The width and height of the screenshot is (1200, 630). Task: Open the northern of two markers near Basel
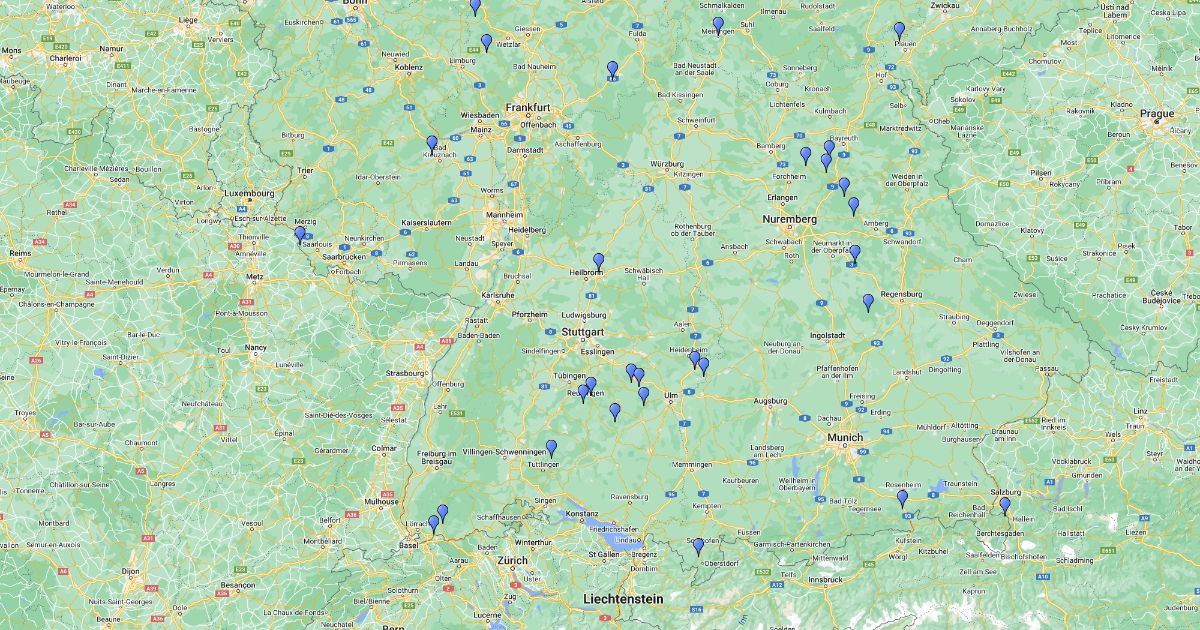pyautogui.click(x=443, y=513)
